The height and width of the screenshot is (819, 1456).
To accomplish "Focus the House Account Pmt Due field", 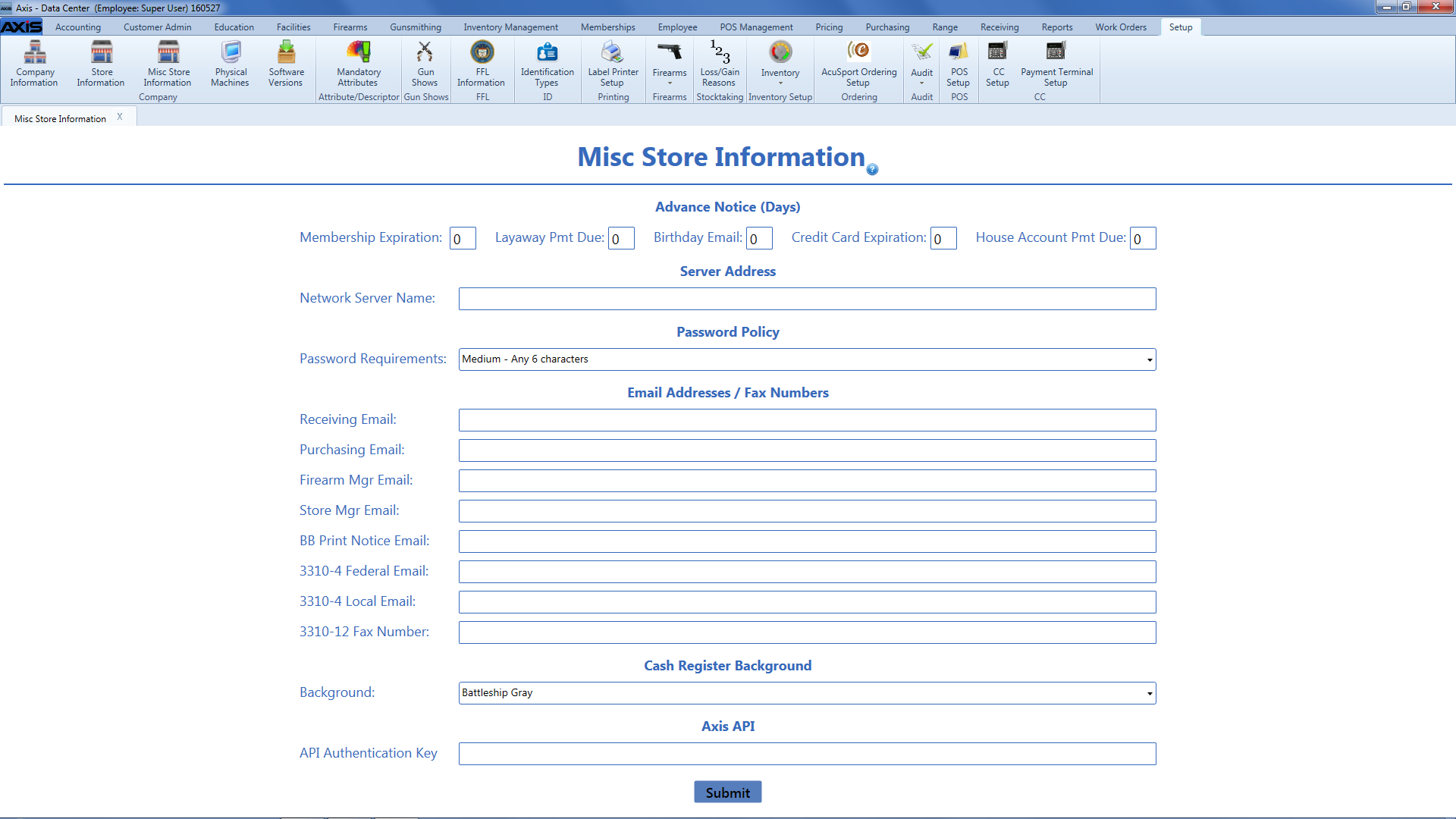I will 1143,238.
